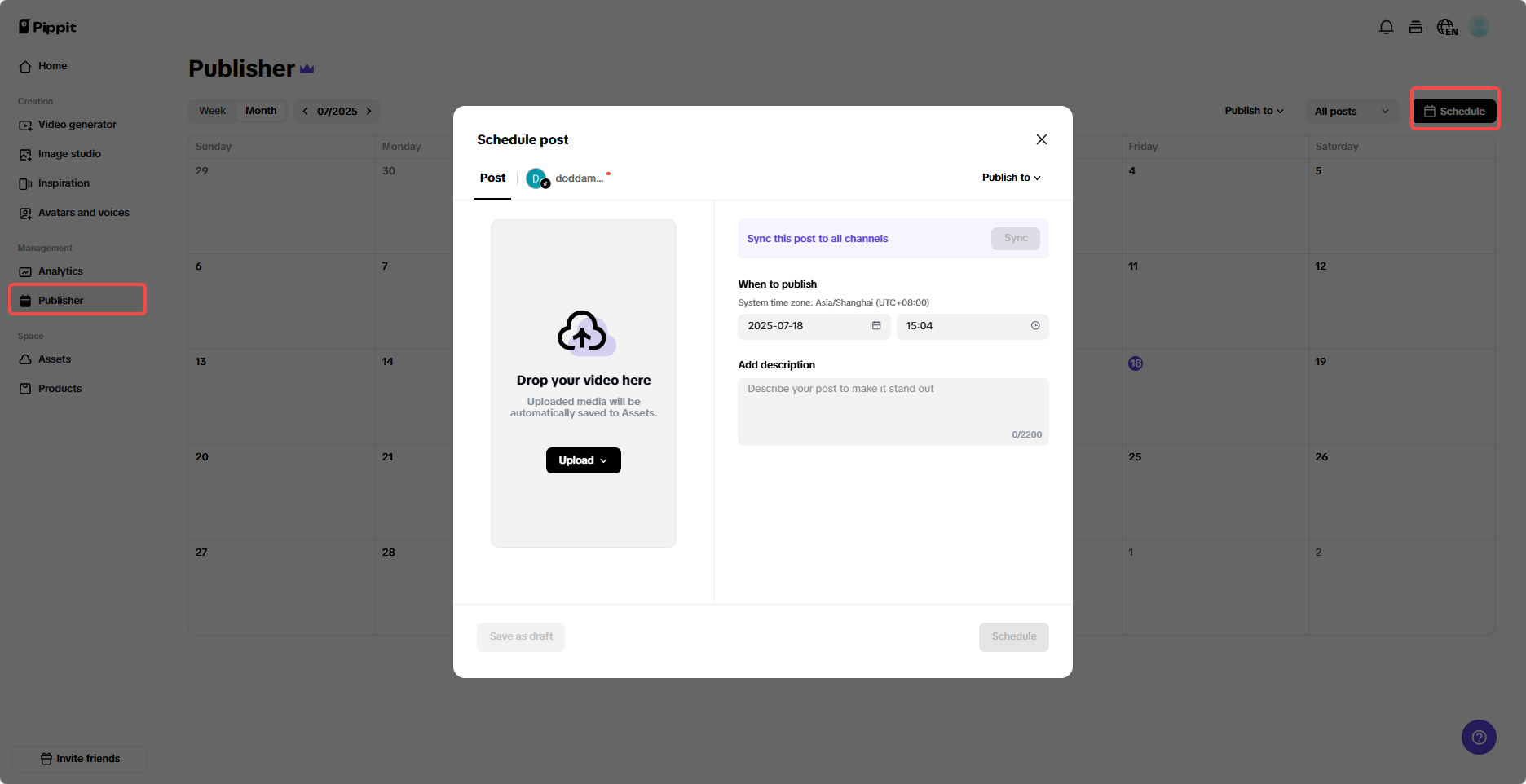Open language globe EN selector

[1447, 28]
